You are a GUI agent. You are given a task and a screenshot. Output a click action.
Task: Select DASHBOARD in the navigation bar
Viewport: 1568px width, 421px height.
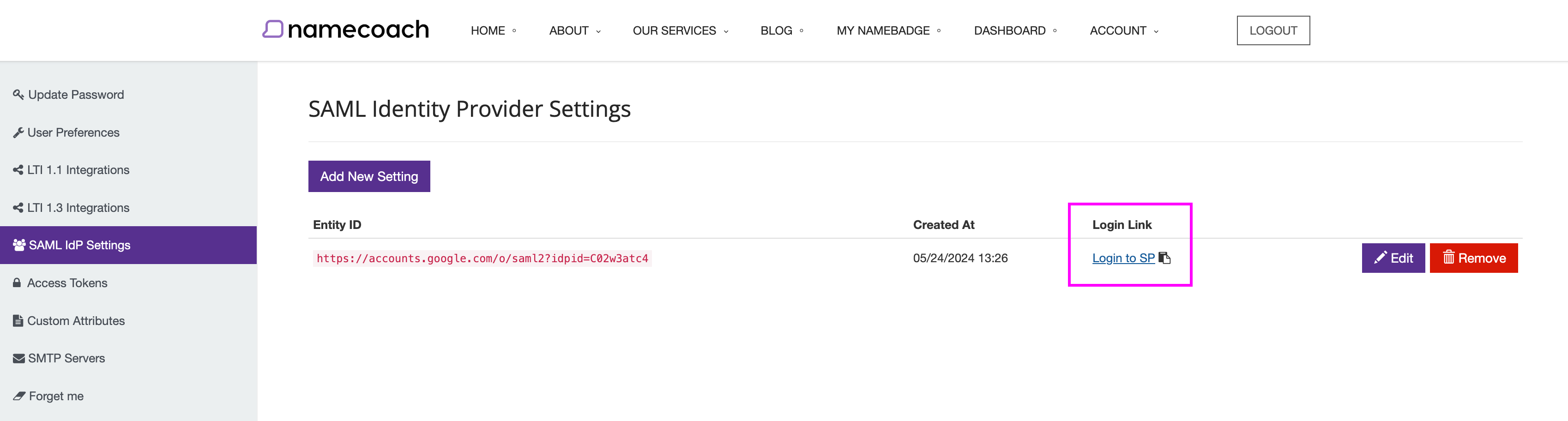coord(1010,30)
